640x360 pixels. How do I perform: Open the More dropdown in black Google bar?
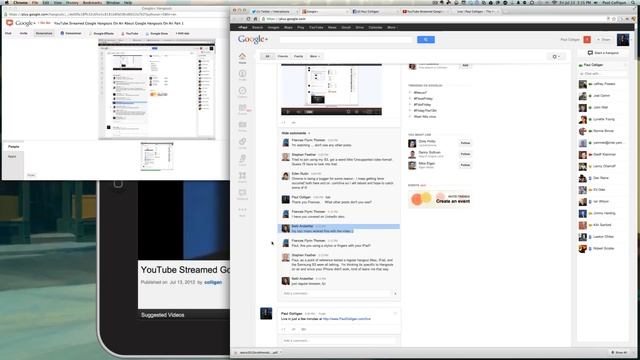pyautogui.click(x=391, y=27)
